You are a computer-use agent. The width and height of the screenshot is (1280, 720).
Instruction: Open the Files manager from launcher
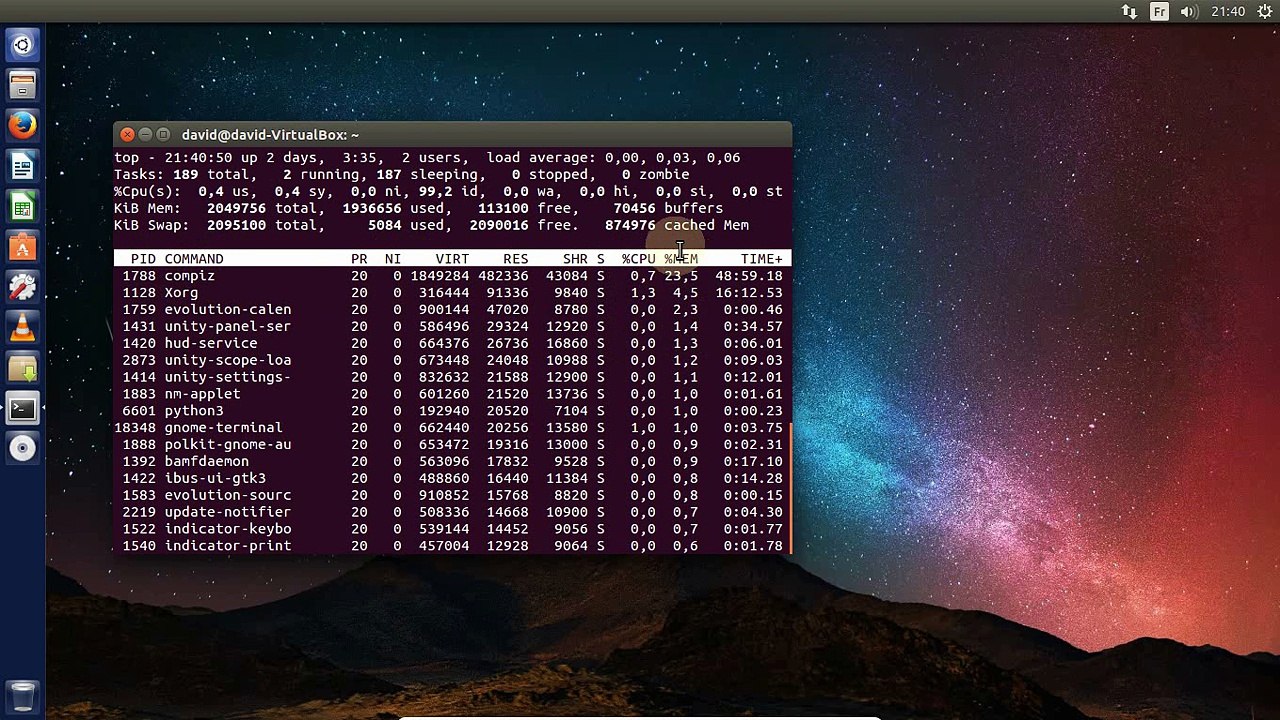coord(22,85)
